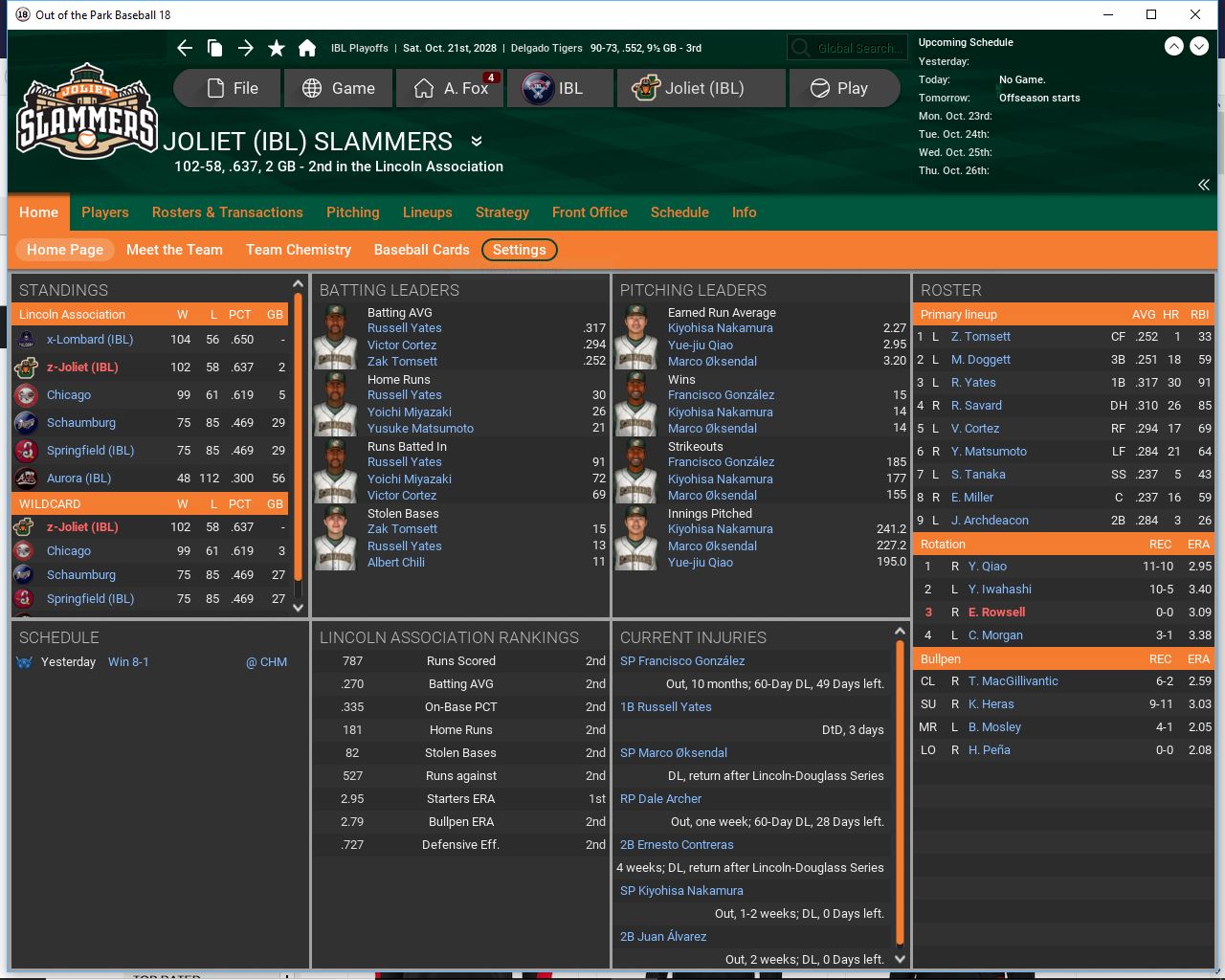Click the Chicago logo in Lincoln Association standings
Viewport: 1225px width, 980px height.
click(x=27, y=395)
